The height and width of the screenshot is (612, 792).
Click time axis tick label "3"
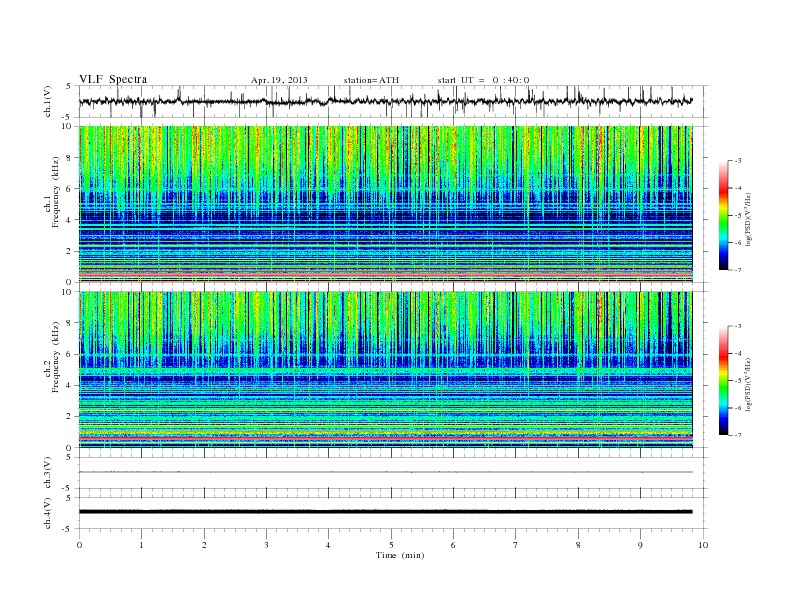point(266,545)
